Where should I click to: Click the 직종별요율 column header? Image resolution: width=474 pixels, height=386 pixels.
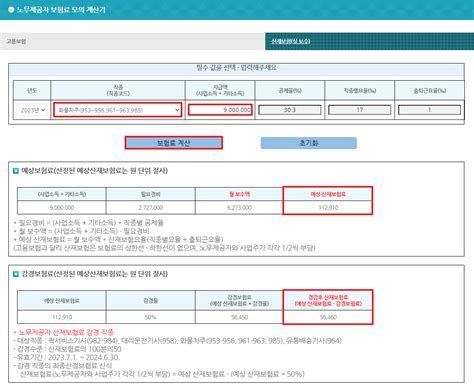[x=359, y=90]
